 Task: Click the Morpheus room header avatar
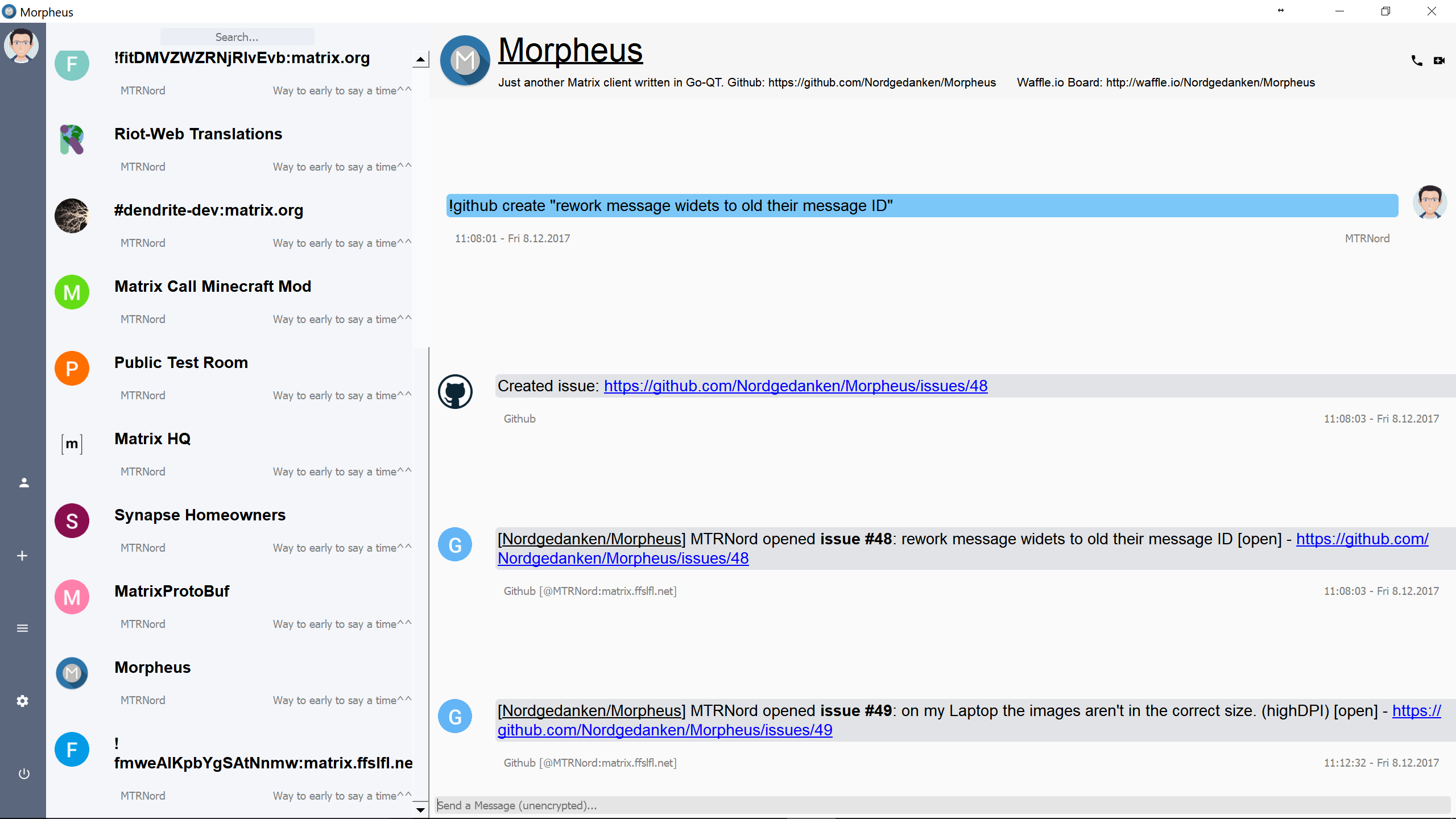tap(465, 60)
